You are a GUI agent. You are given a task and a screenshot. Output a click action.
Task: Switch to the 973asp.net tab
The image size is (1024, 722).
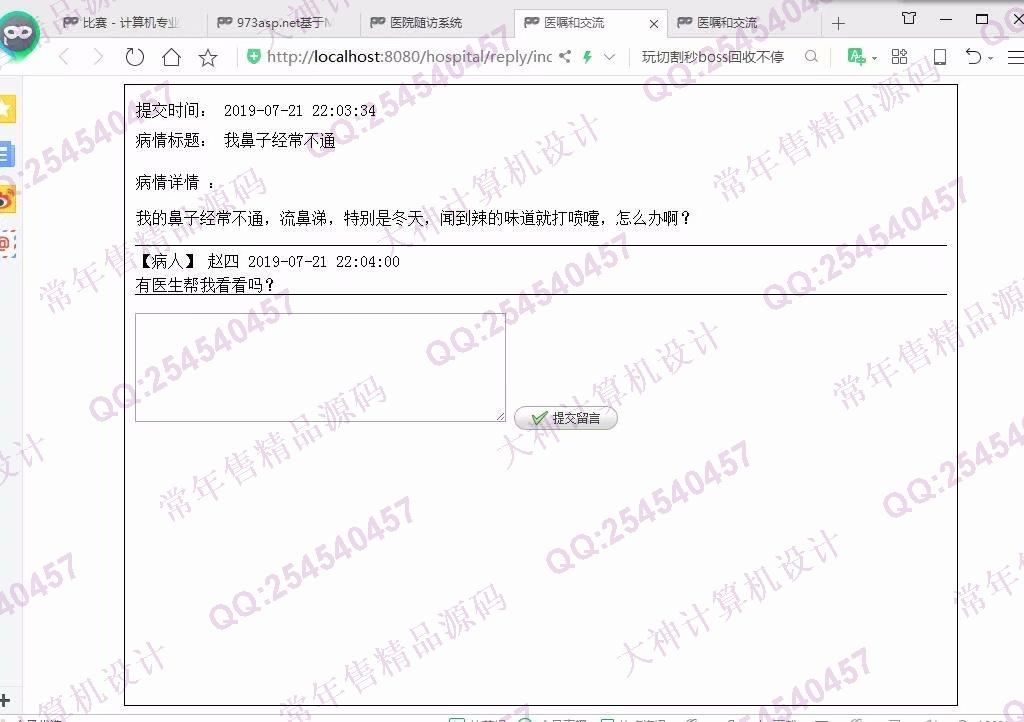pos(281,23)
